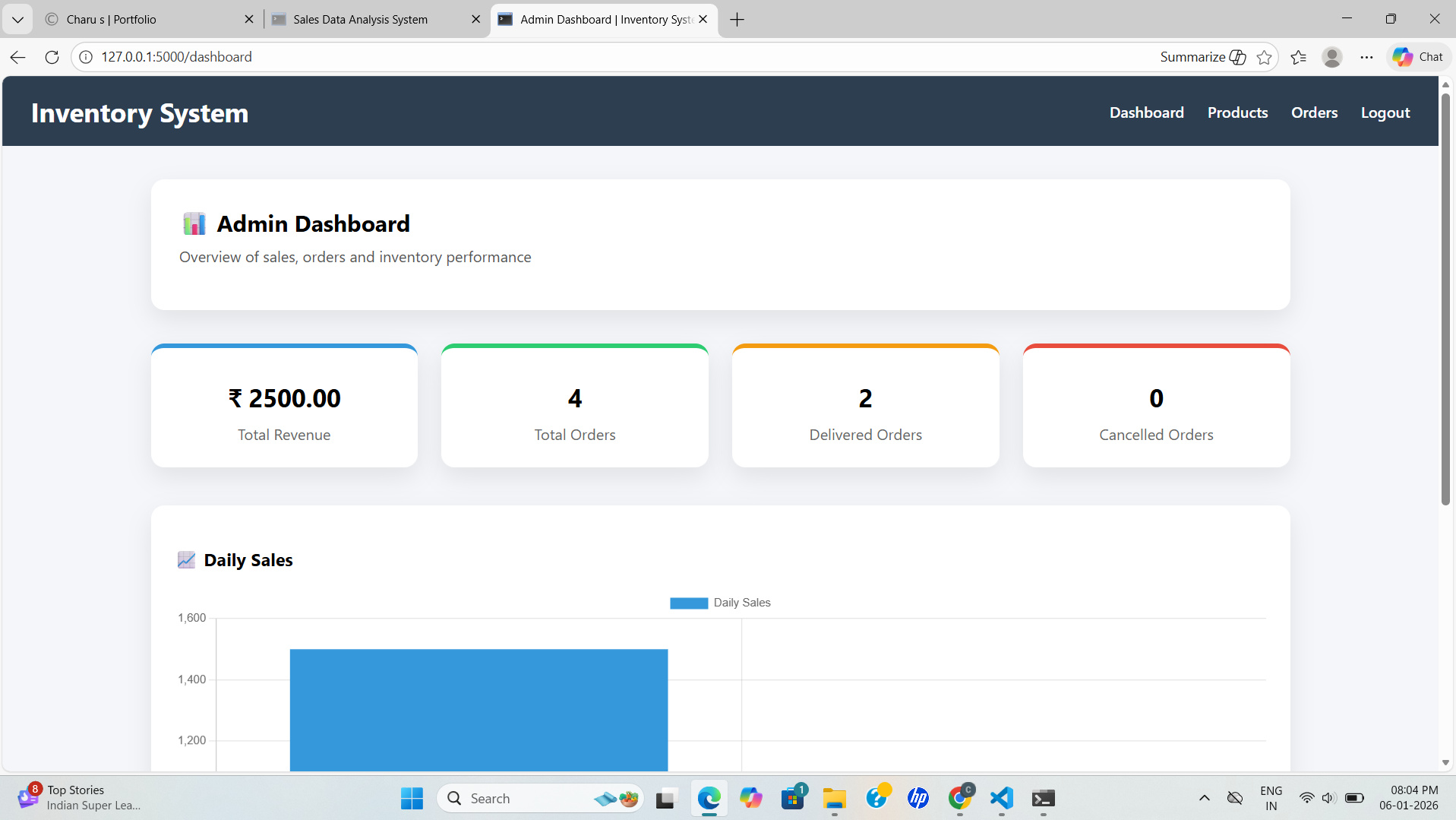Click the Summarize button
Viewport: 1456px width, 820px height.
click(1202, 57)
